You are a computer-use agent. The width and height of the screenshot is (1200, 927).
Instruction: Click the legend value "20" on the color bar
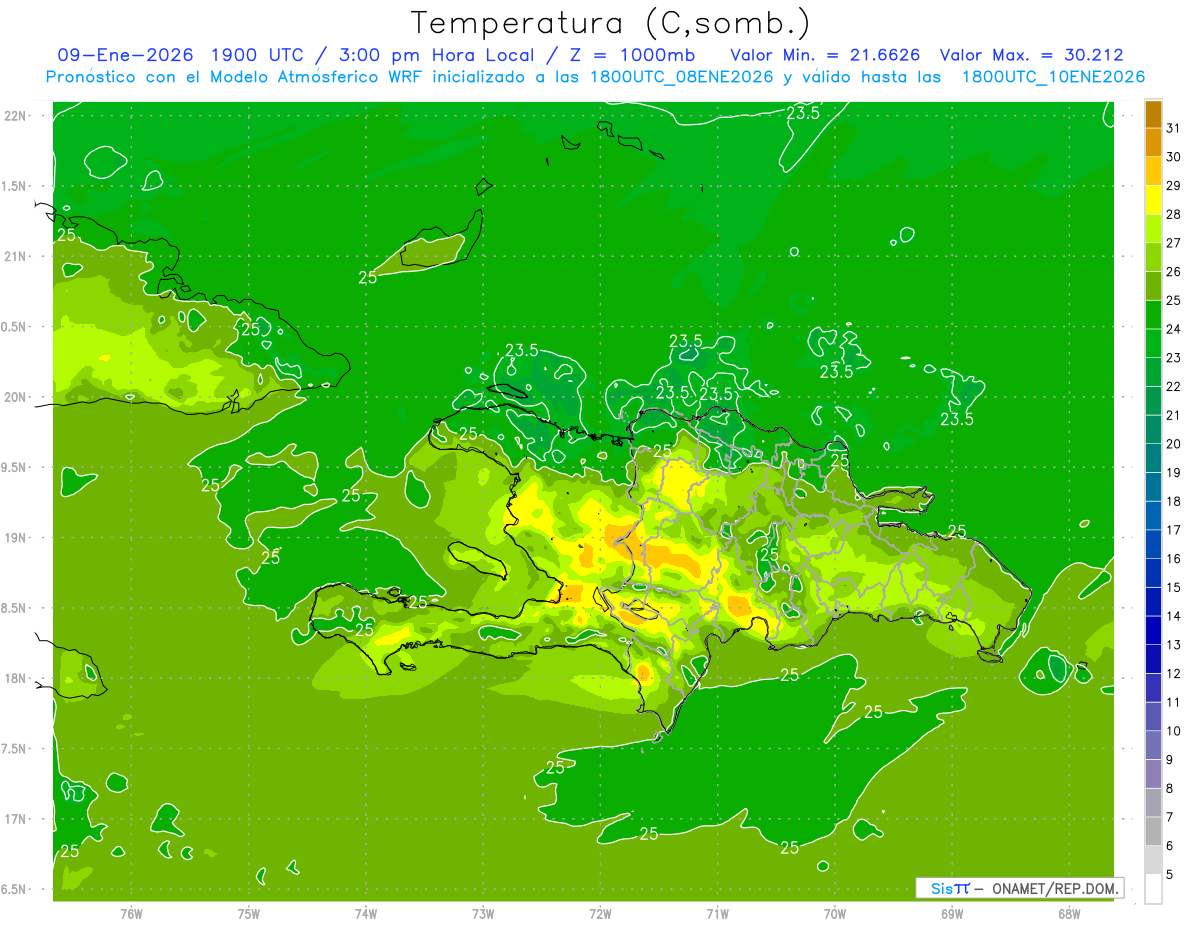pos(1174,444)
